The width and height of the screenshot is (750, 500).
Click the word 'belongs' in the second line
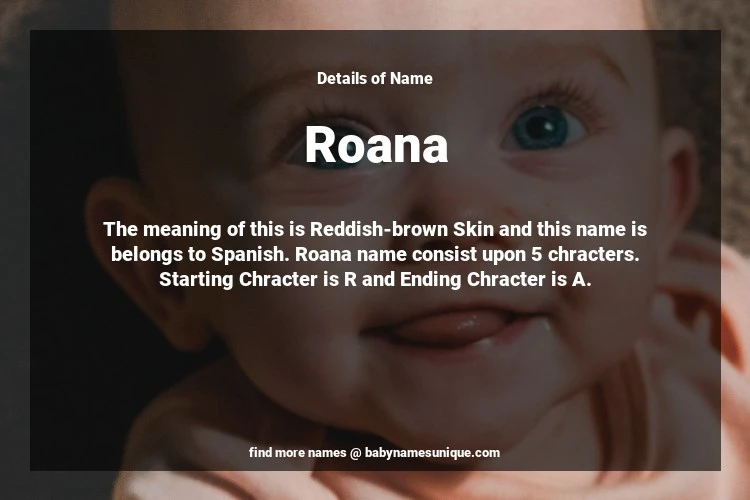(x=146, y=255)
